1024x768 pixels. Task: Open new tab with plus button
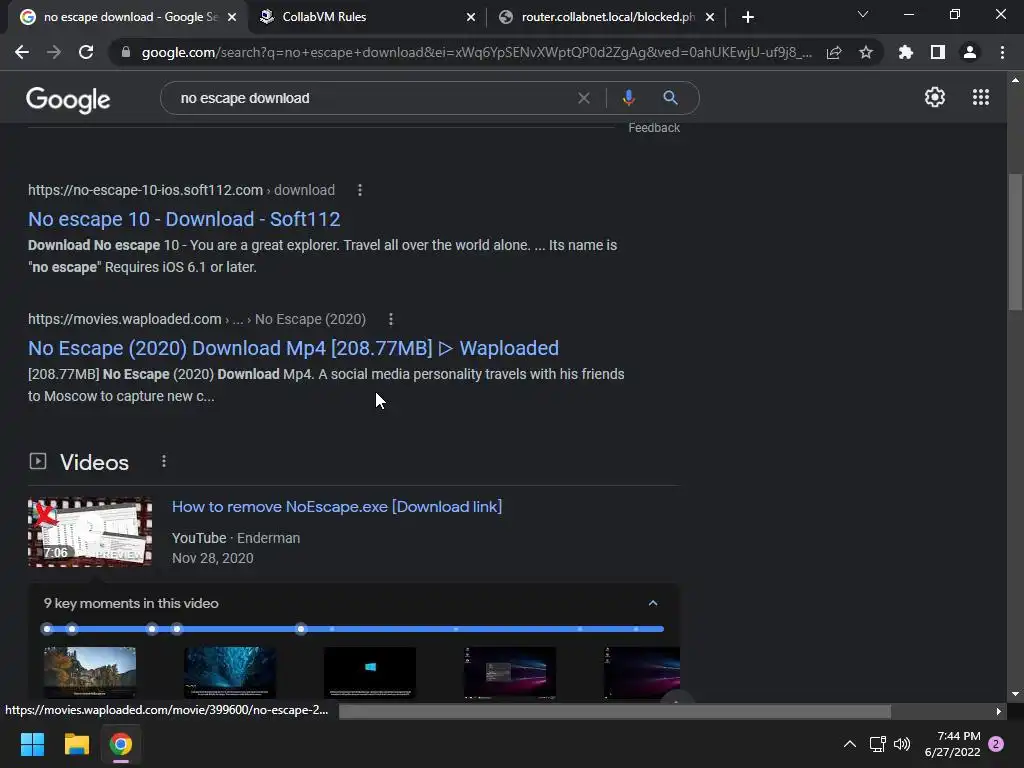click(748, 17)
